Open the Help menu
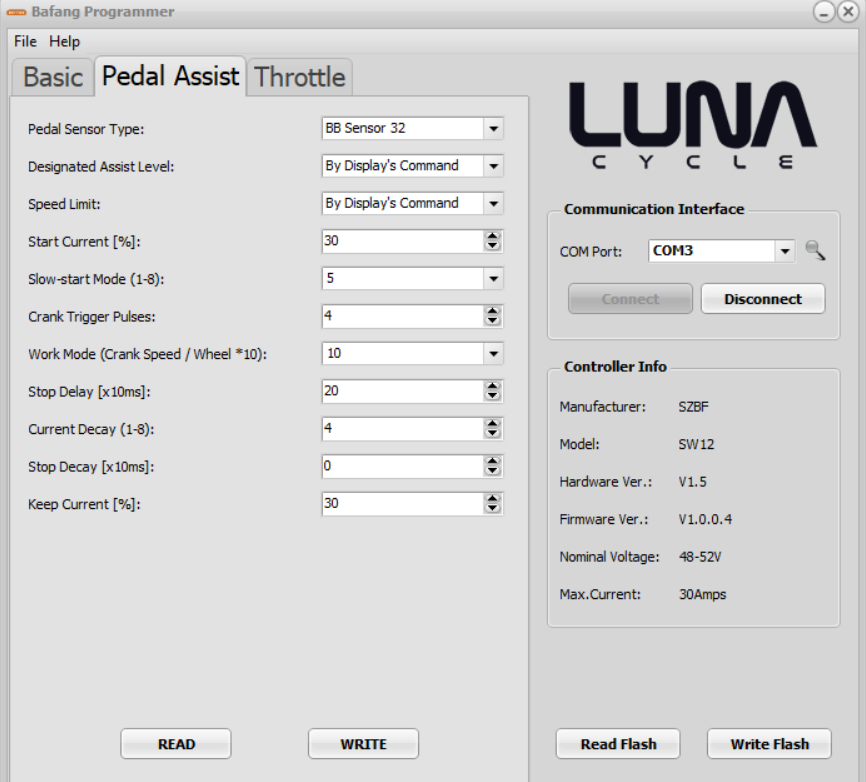 coord(64,41)
